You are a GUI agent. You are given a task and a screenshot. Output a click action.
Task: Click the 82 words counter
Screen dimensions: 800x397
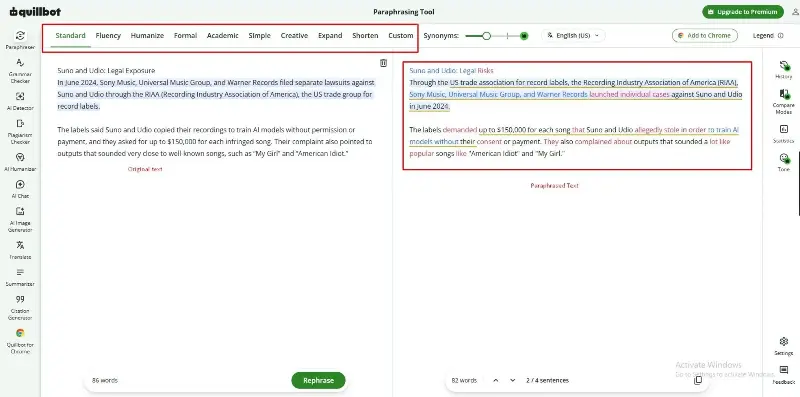(x=464, y=380)
